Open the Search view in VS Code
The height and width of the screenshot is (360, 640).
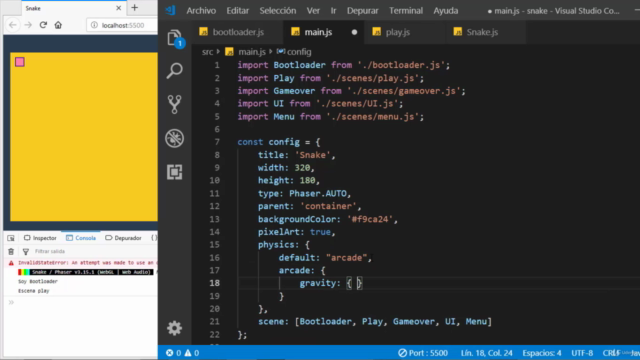[175, 71]
